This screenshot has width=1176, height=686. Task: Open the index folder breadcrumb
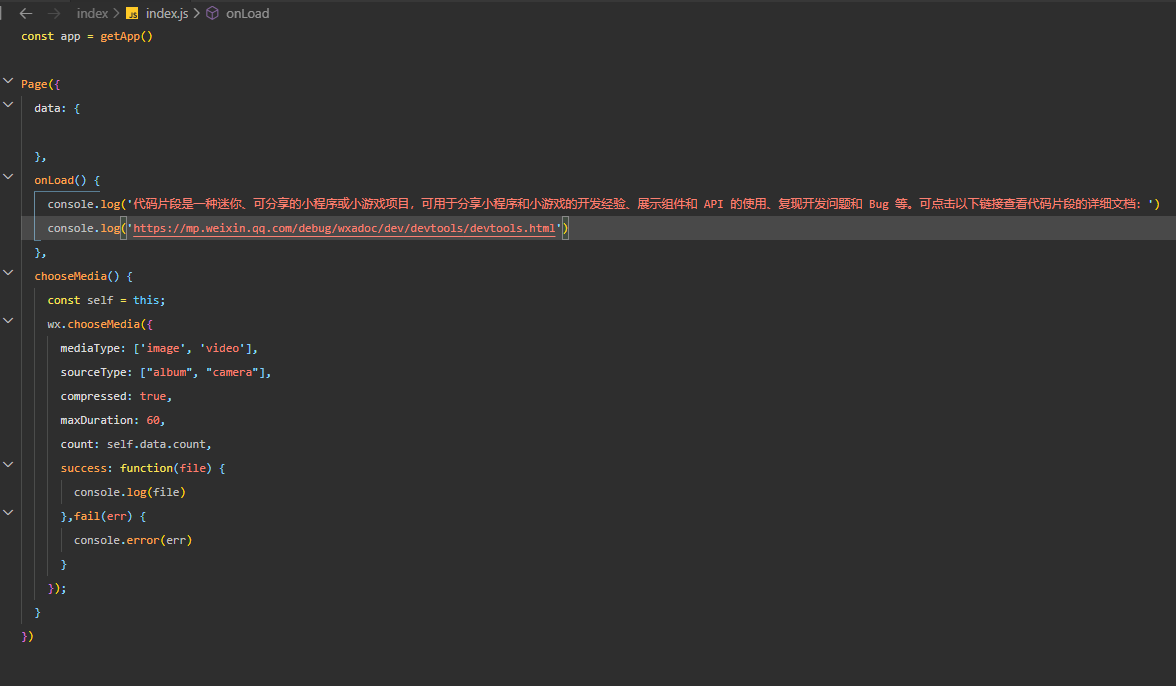click(92, 13)
